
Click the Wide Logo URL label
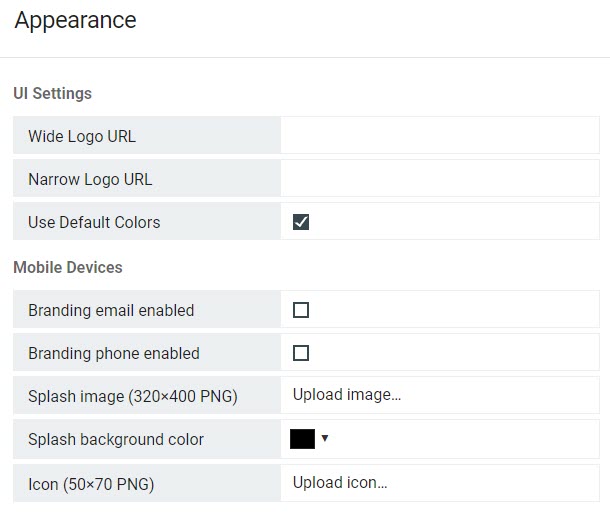82,137
